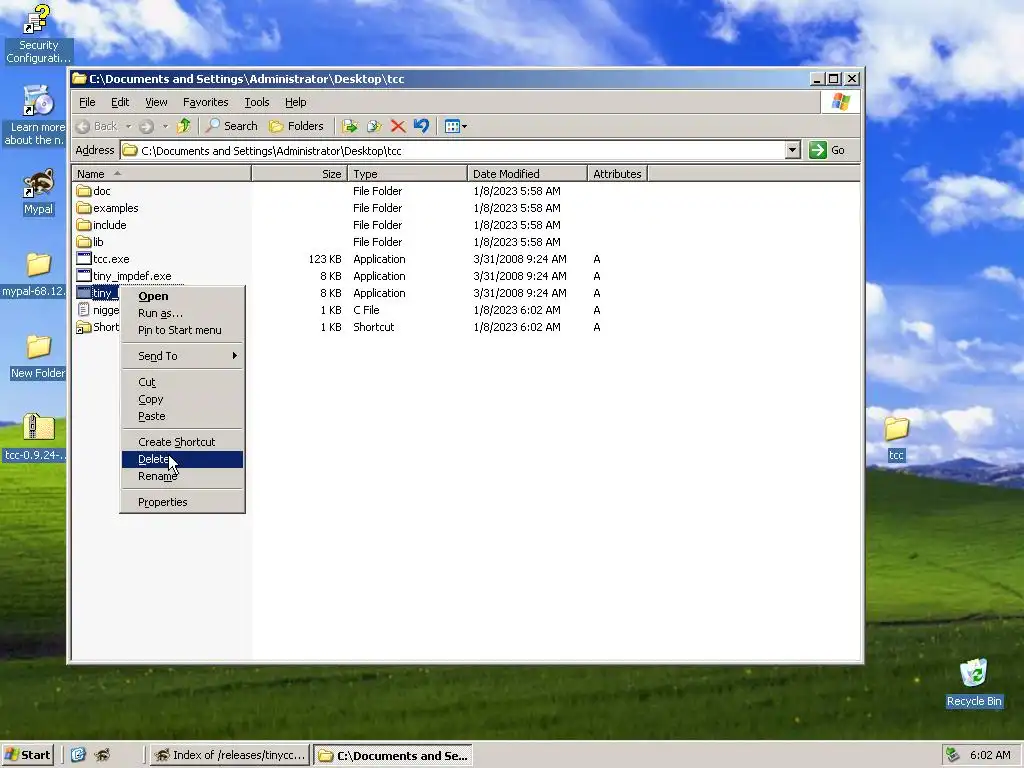Toggle the Folders pane button
Viewport: 1024px width, 768px height.
pyautogui.click(x=296, y=126)
